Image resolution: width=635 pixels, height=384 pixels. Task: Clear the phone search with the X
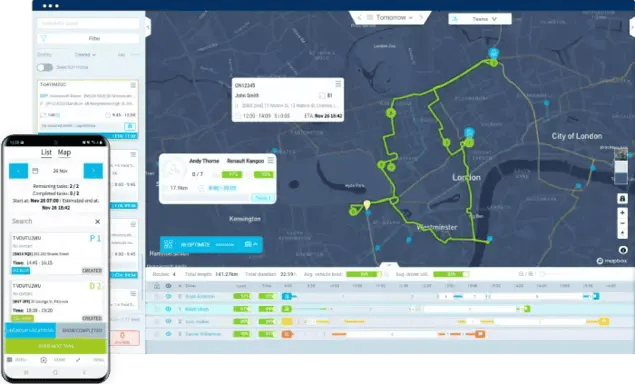tap(98, 222)
